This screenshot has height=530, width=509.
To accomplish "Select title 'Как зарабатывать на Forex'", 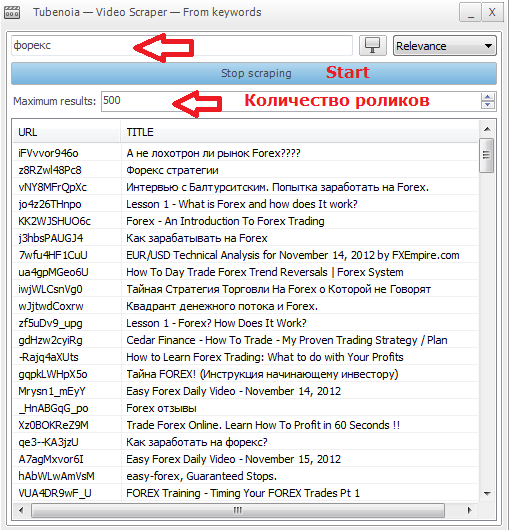I will click(x=197, y=238).
